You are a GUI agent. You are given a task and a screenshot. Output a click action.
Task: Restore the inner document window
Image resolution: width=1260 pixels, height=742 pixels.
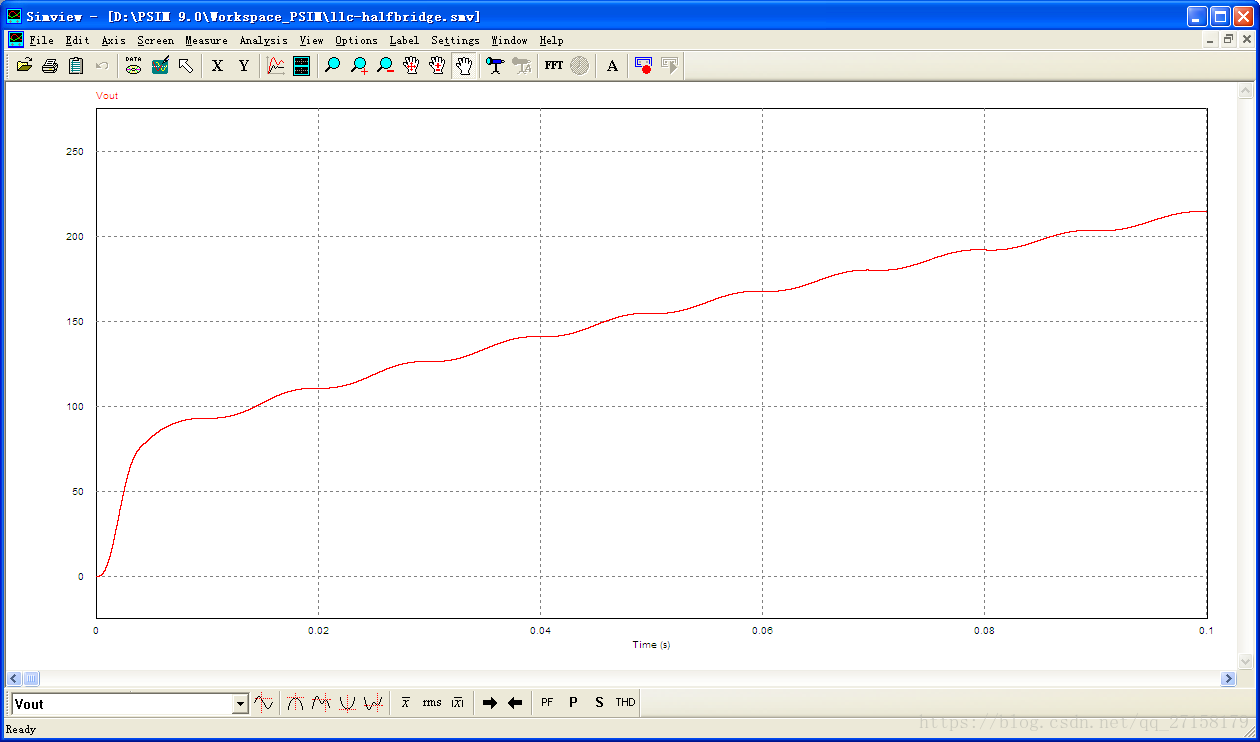[x=1229, y=40]
